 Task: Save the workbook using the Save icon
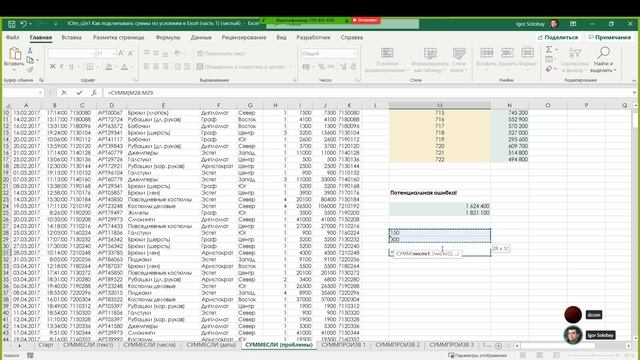[11, 24]
